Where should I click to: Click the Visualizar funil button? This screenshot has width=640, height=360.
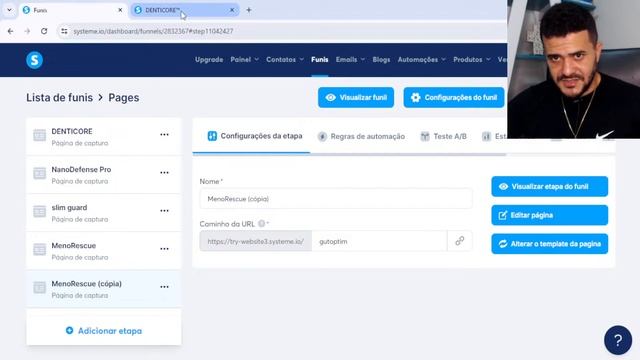tap(356, 98)
